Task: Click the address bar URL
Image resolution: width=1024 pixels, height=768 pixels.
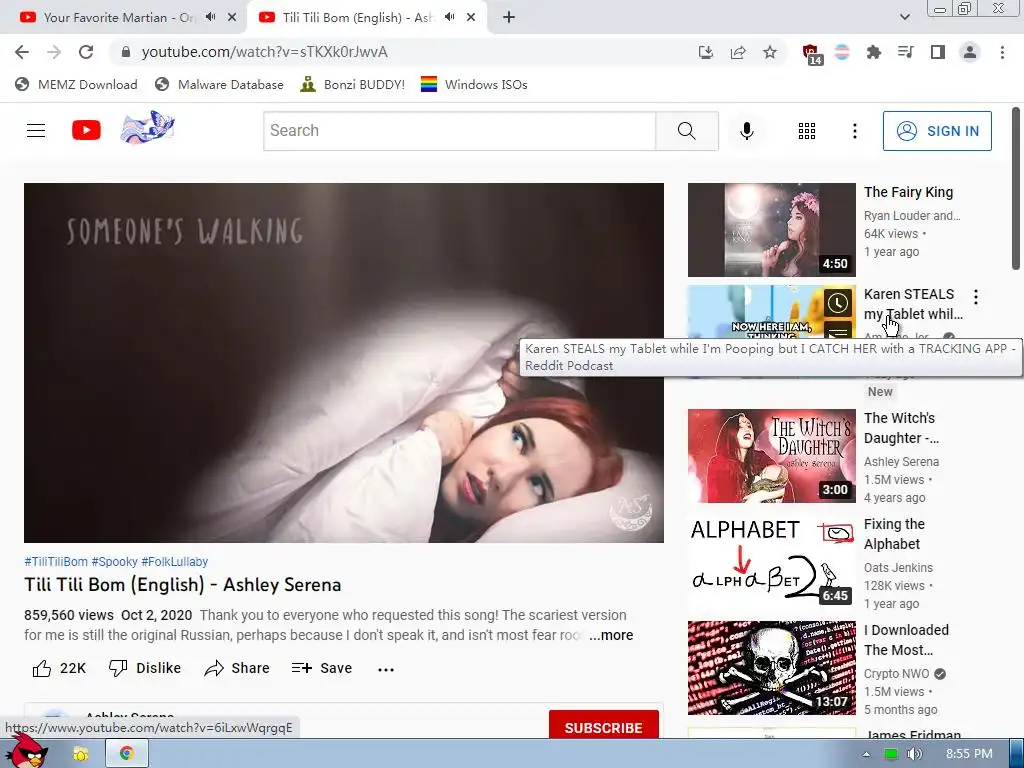Action: click(264, 52)
